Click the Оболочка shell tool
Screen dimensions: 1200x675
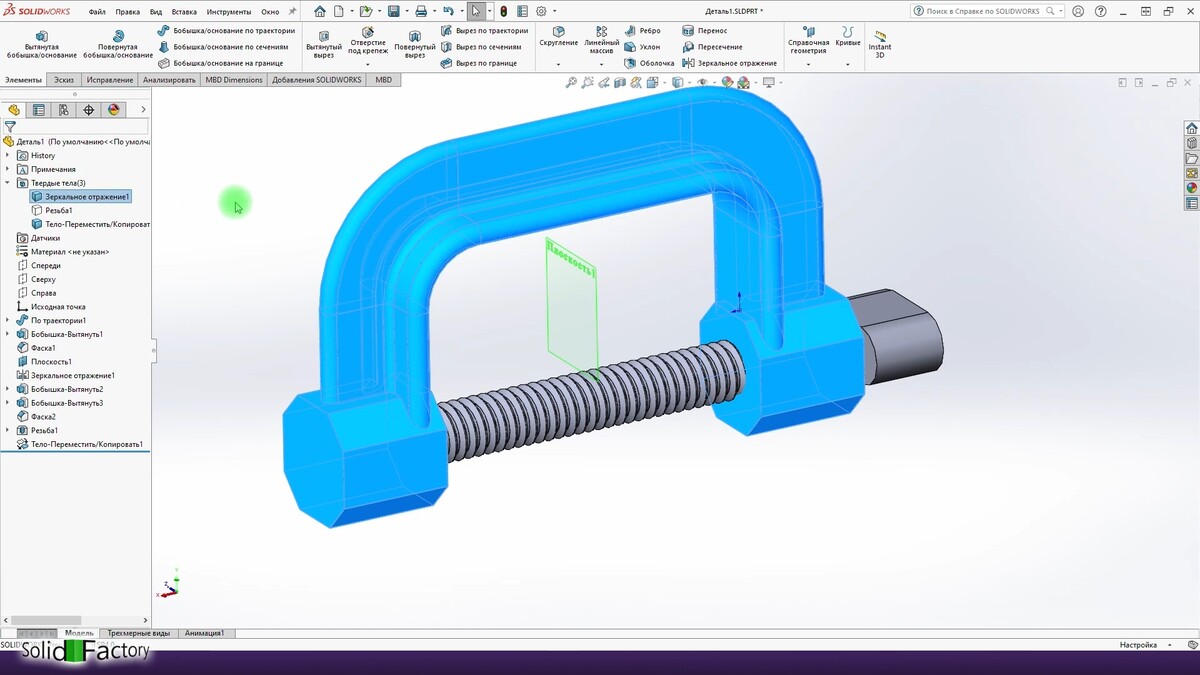coord(648,63)
